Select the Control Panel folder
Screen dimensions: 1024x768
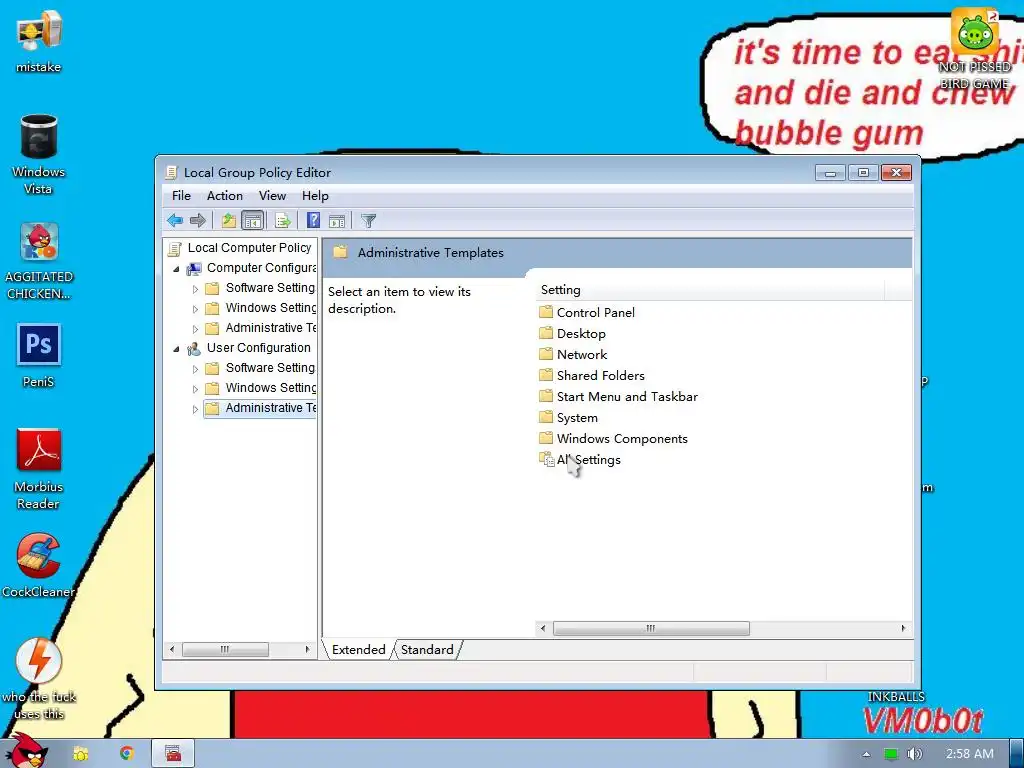point(587,312)
